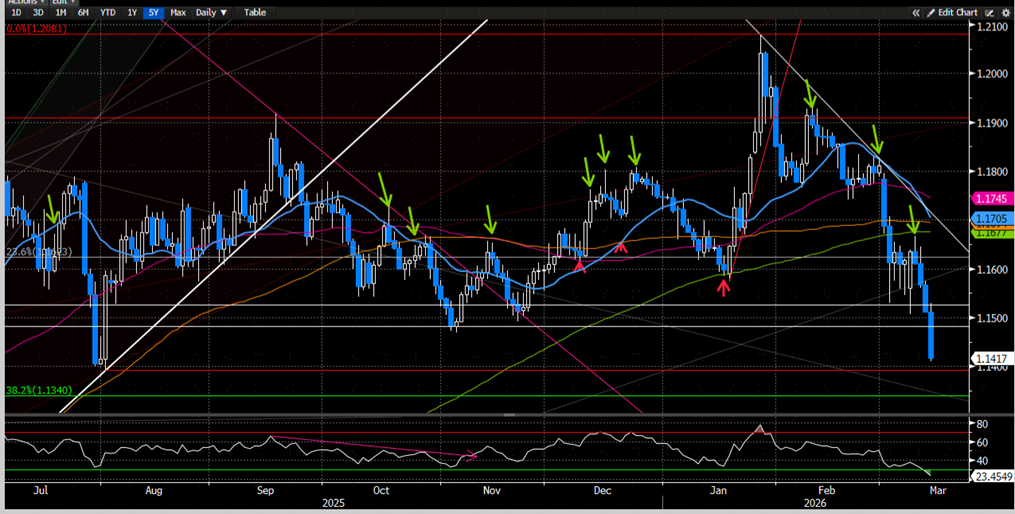This screenshot has height=514, width=1015.
Task: Choose the Max range tab
Action: [x=178, y=12]
